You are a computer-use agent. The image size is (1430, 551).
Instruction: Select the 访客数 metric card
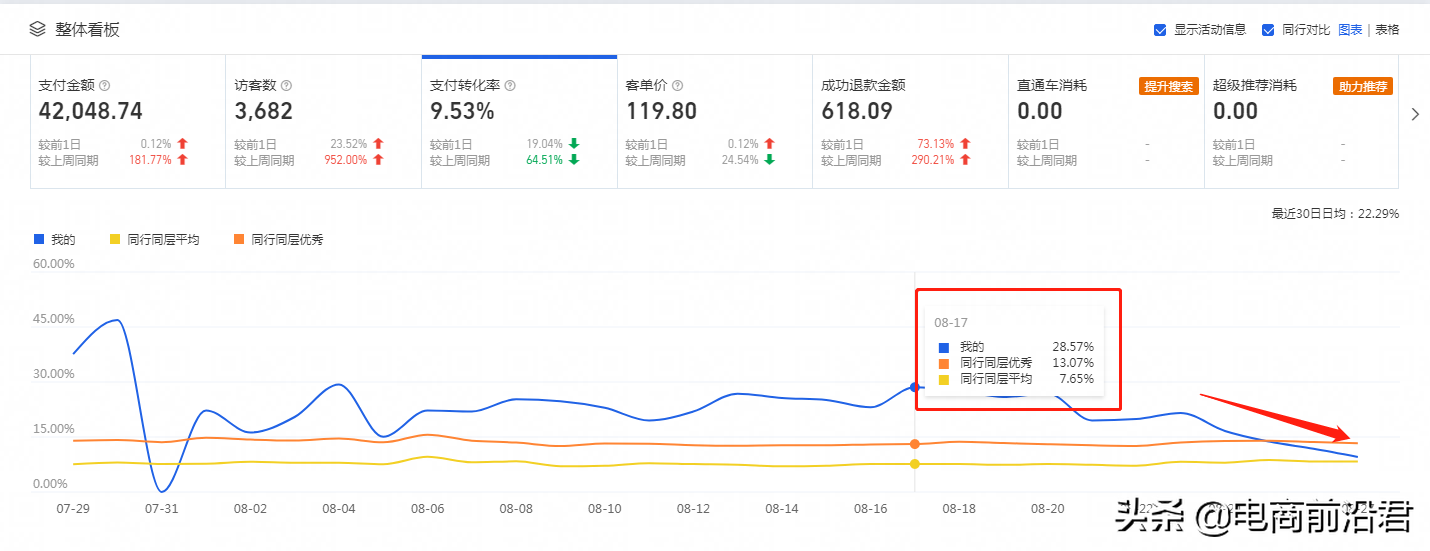tap(324, 122)
